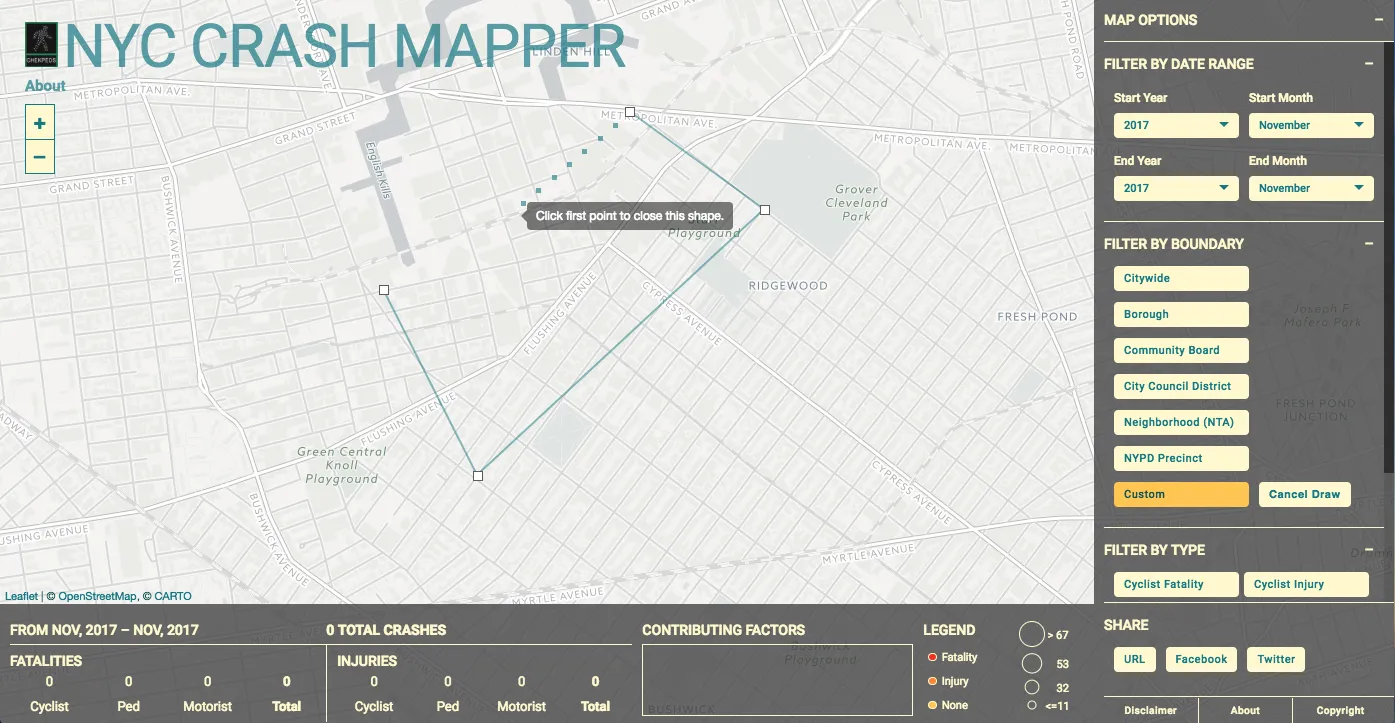Click the legend circle labeled 53

click(1032, 662)
